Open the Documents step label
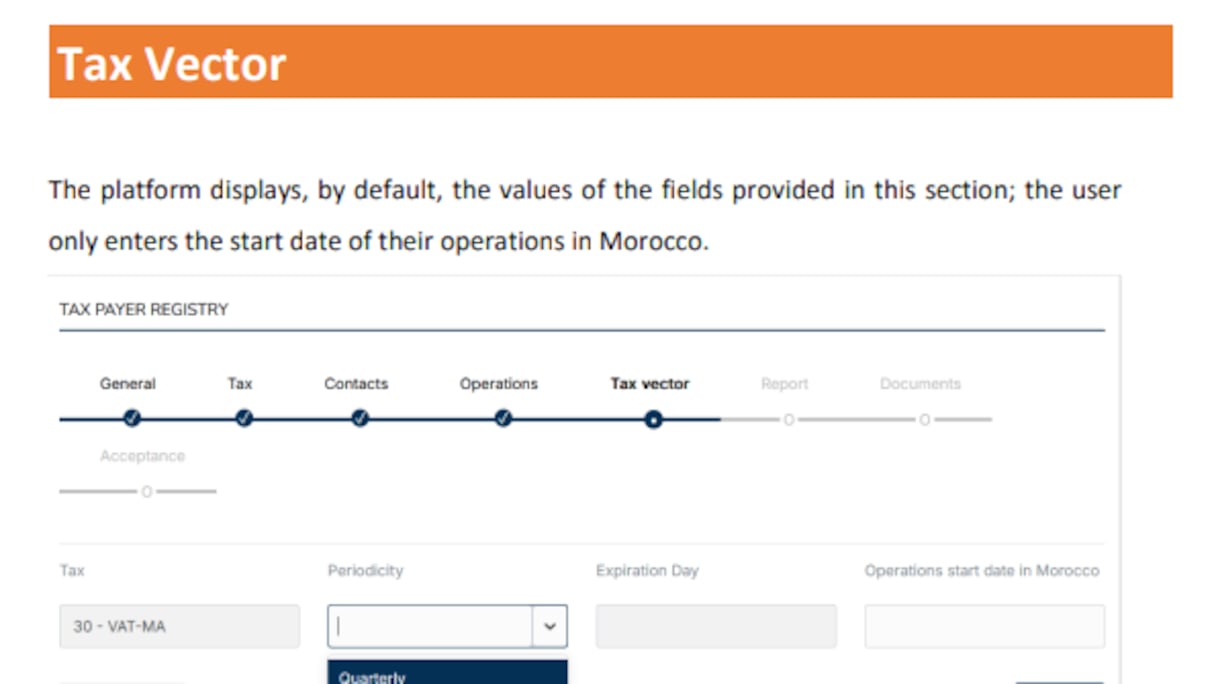 point(920,384)
